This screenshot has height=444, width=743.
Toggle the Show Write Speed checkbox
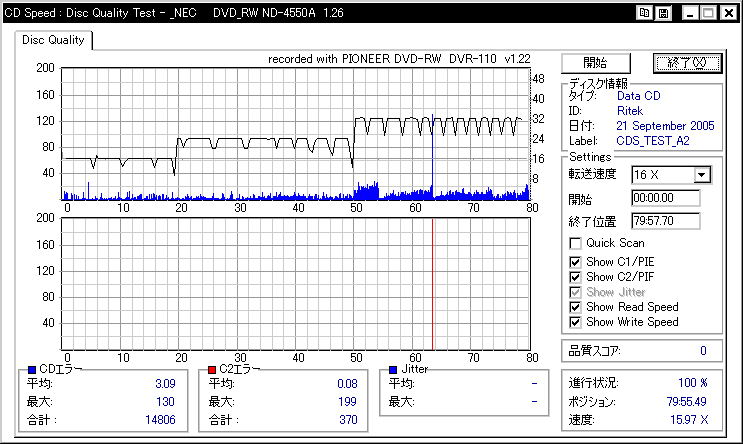pos(575,322)
